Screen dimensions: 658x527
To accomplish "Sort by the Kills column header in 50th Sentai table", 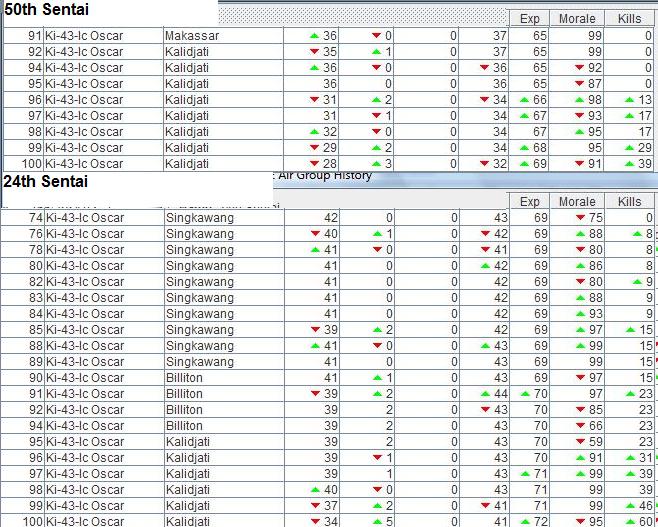I will [x=629, y=18].
